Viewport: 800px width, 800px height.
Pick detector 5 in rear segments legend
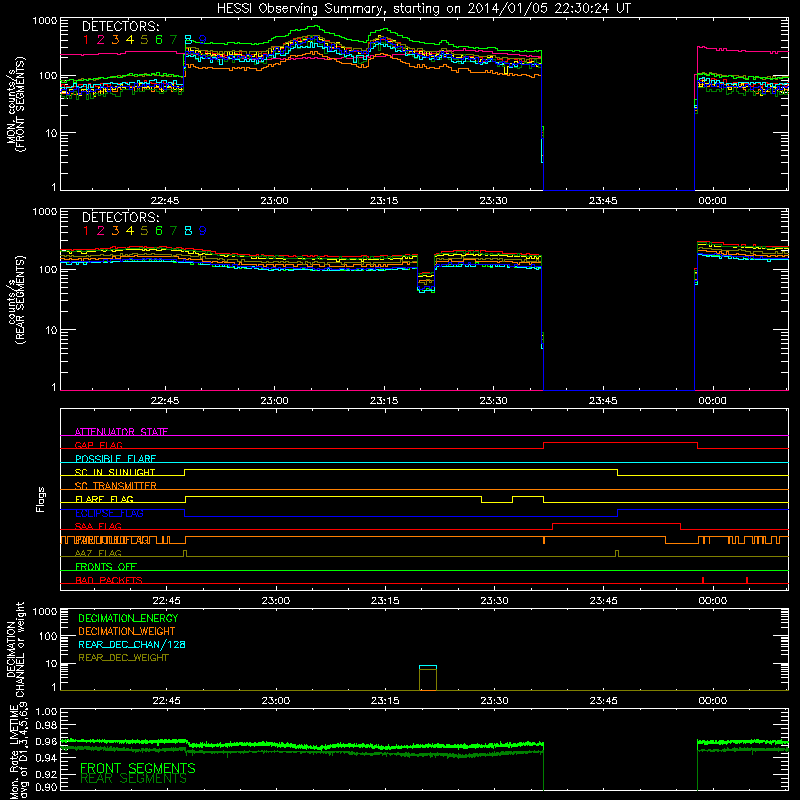click(x=144, y=231)
